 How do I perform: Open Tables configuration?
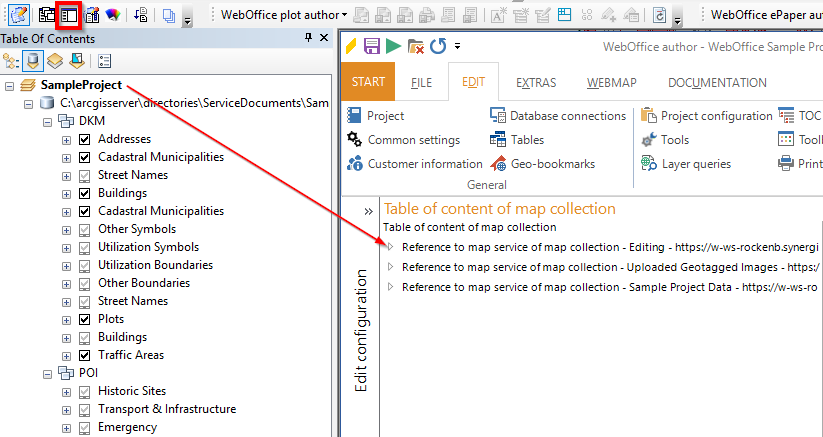coord(517,140)
